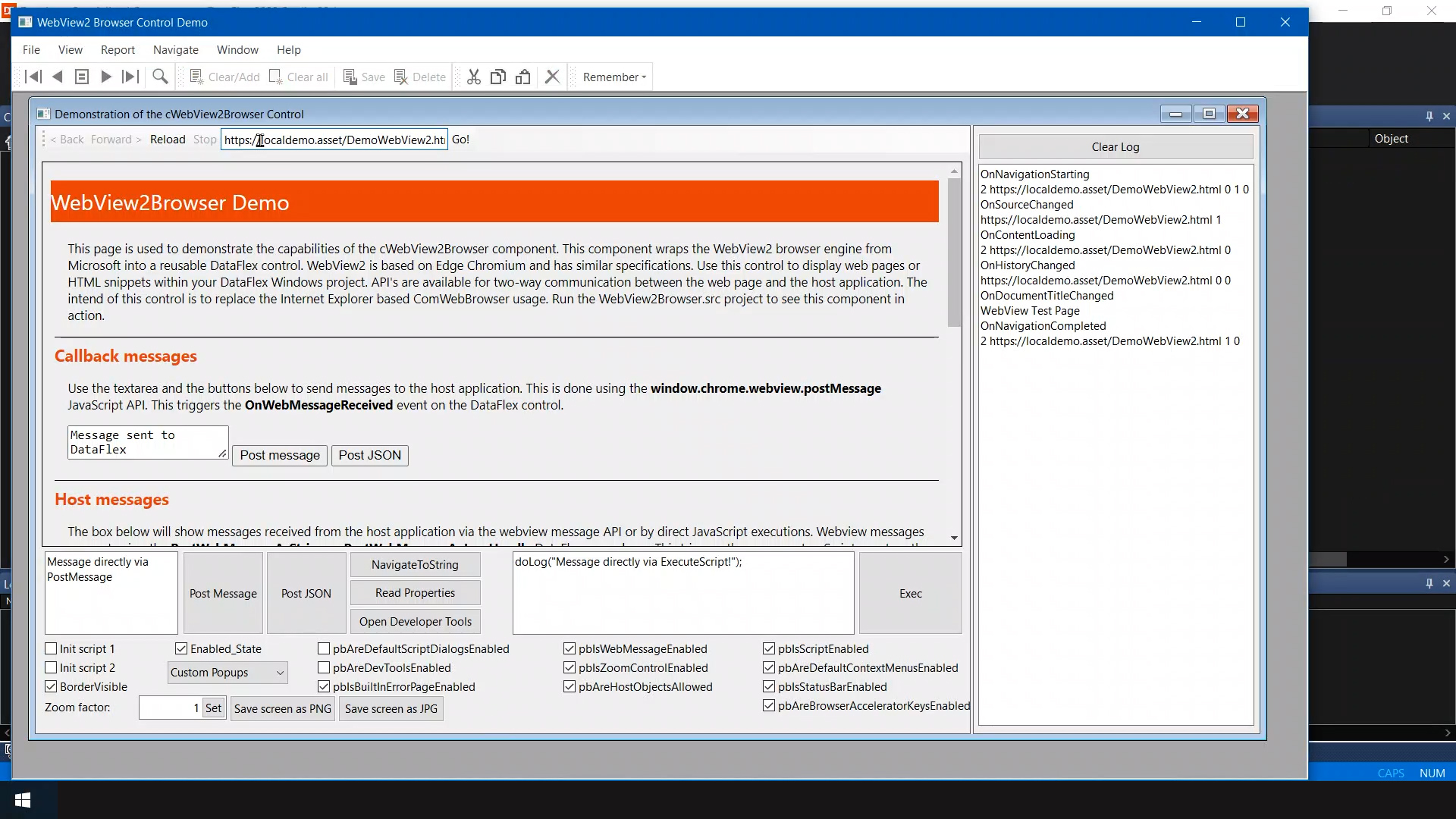Click Post message button in web page
1456x819 pixels.
[x=280, y=455]
